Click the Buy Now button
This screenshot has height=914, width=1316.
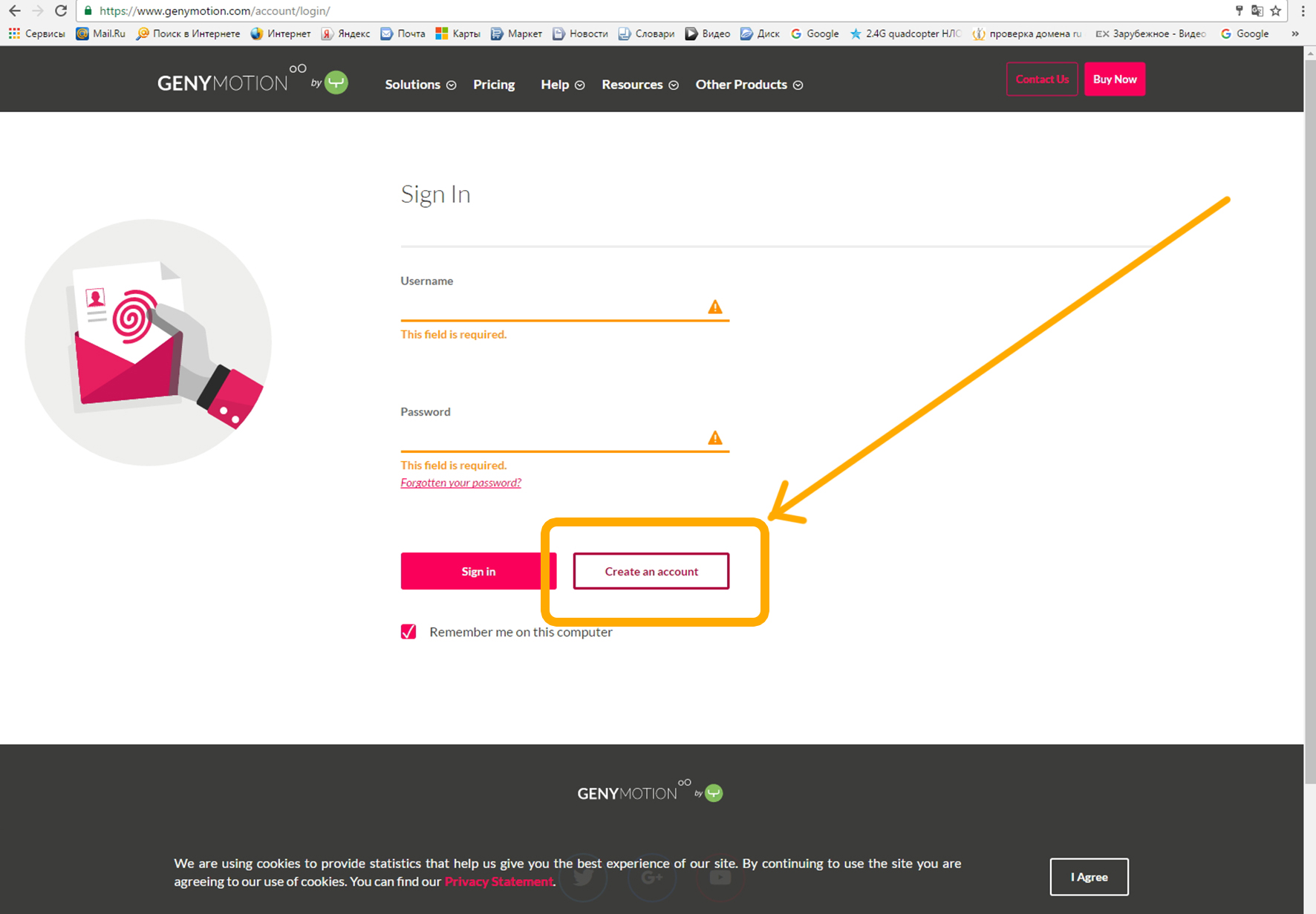tap(1115, 79)
